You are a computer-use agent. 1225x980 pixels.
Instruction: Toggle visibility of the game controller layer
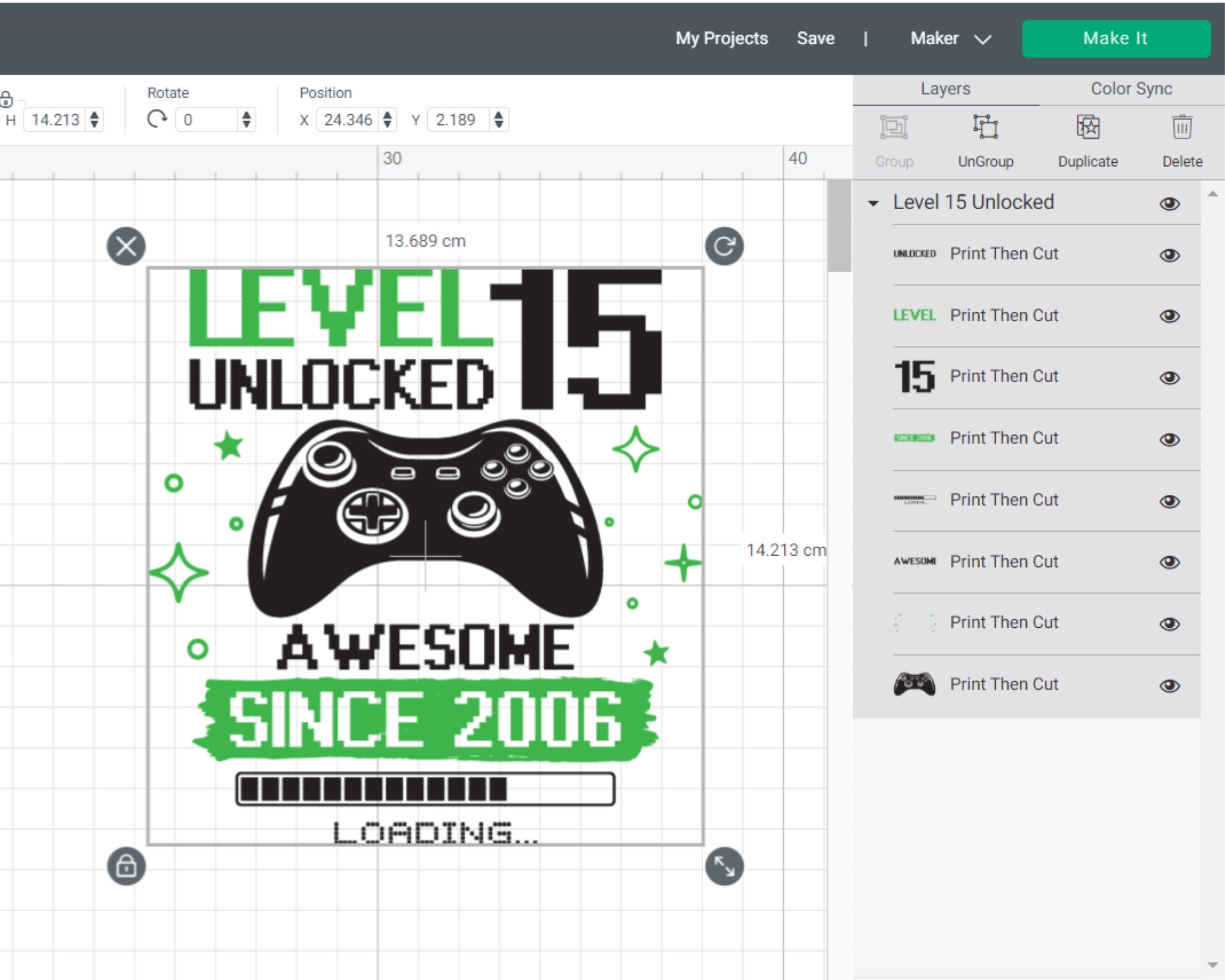tap(1169, 685)
